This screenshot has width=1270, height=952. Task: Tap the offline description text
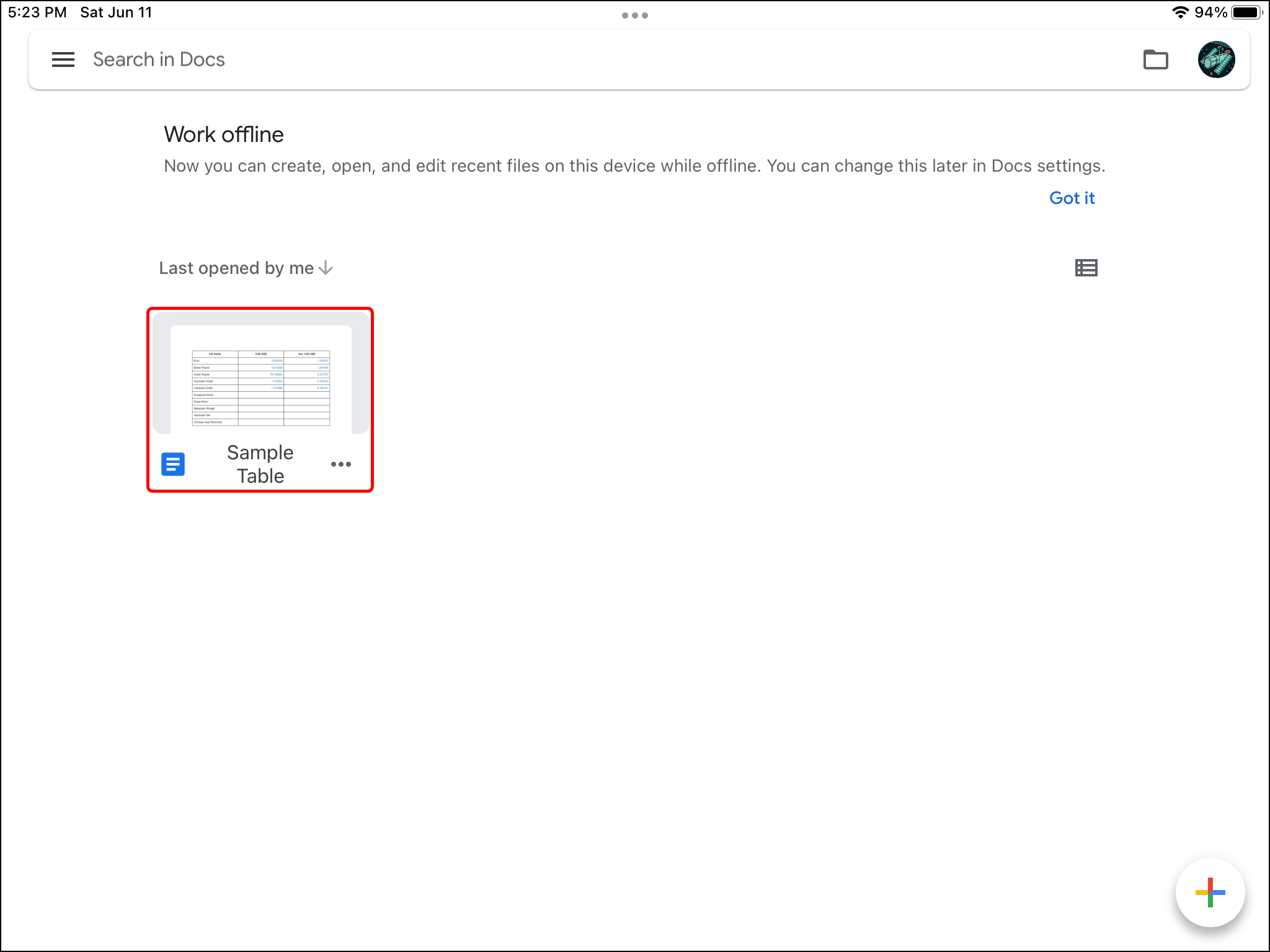click(x=634, y=166)
